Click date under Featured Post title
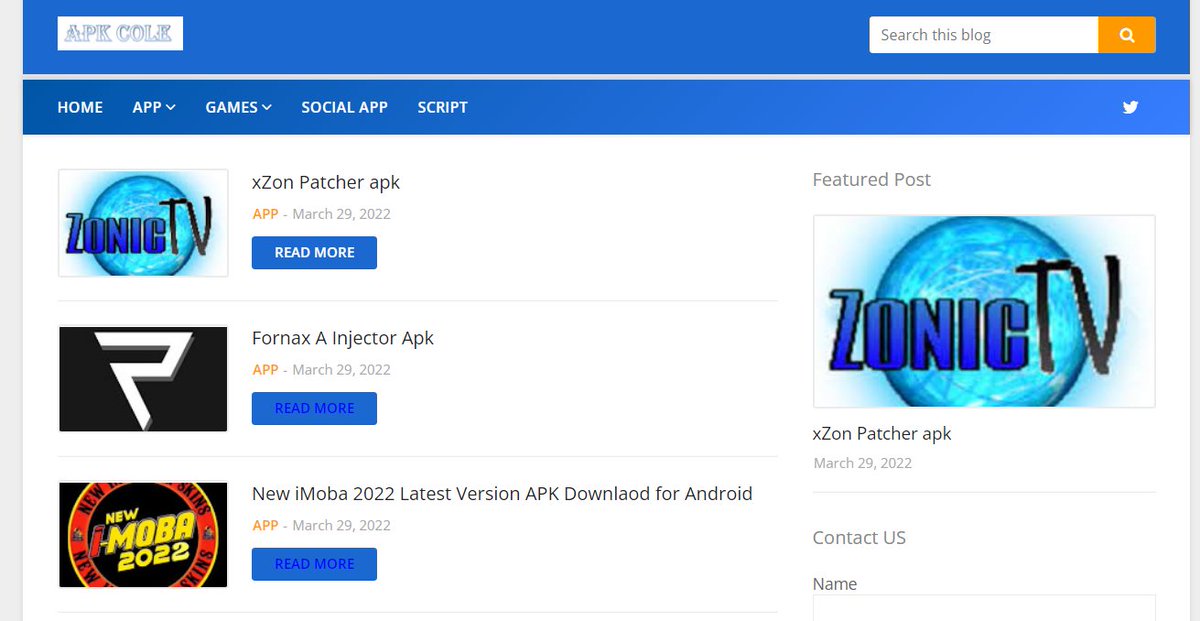This screenshot has width=1200, height=621. pos(863,463)
